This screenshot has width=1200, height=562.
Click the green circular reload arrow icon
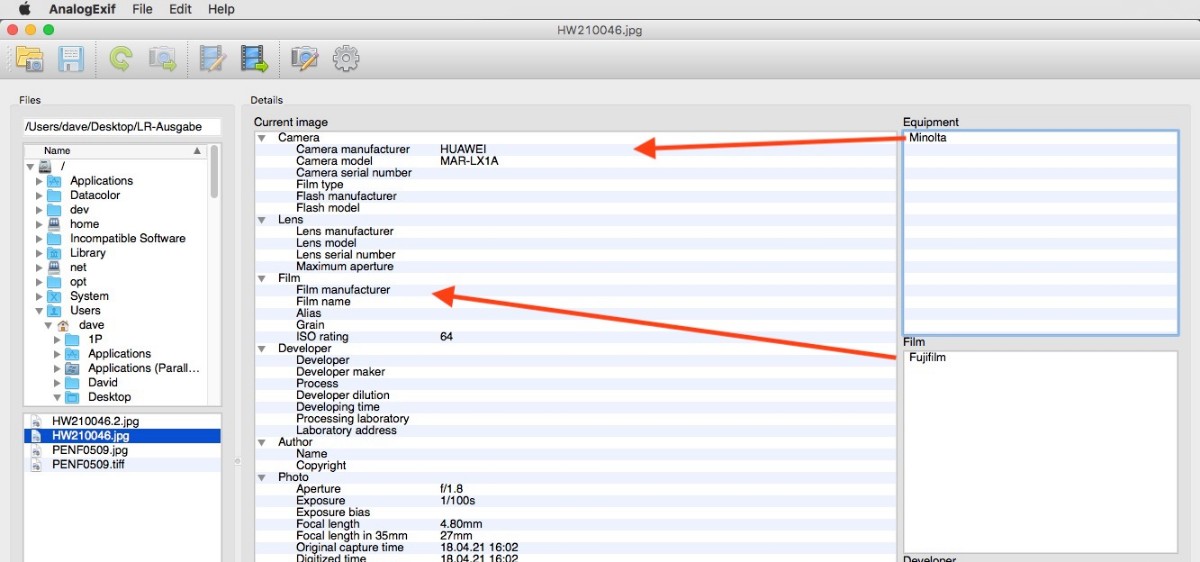120,59
